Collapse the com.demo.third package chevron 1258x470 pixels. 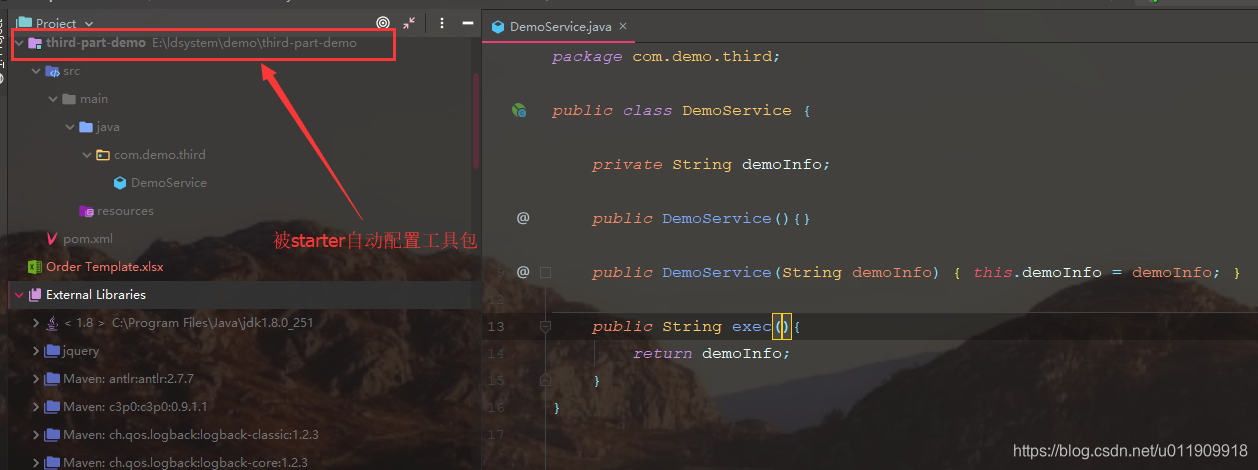(x=87, y=155)
